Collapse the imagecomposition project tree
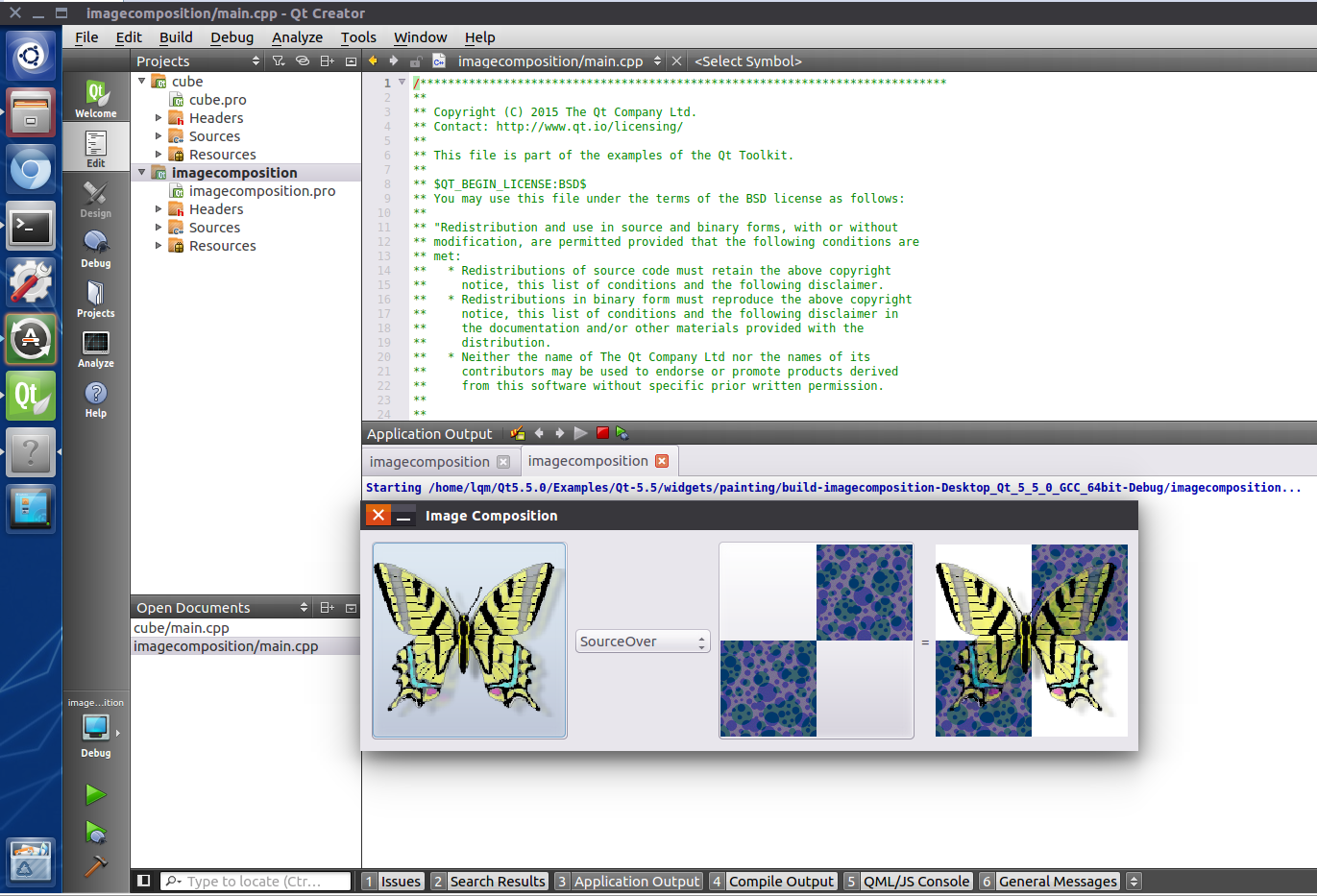Viewport: 1317px width, 896px height. (142, 173)
